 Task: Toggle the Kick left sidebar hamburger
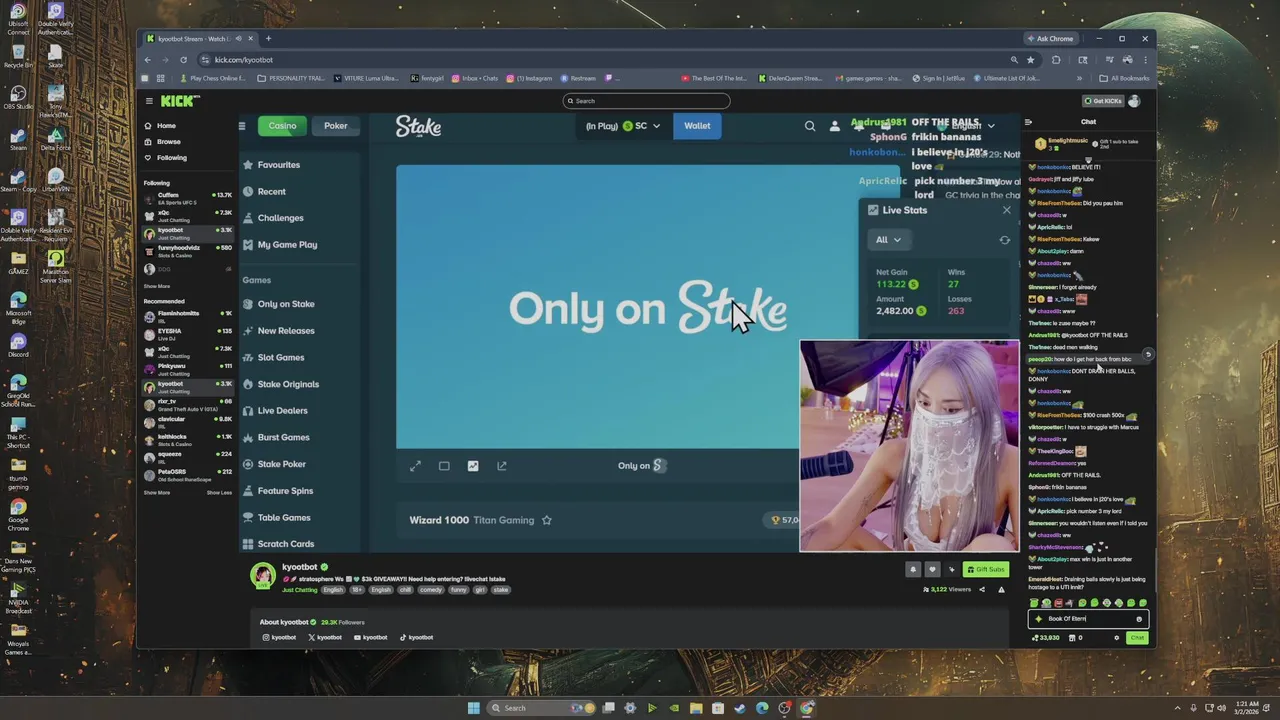point(149,101)
